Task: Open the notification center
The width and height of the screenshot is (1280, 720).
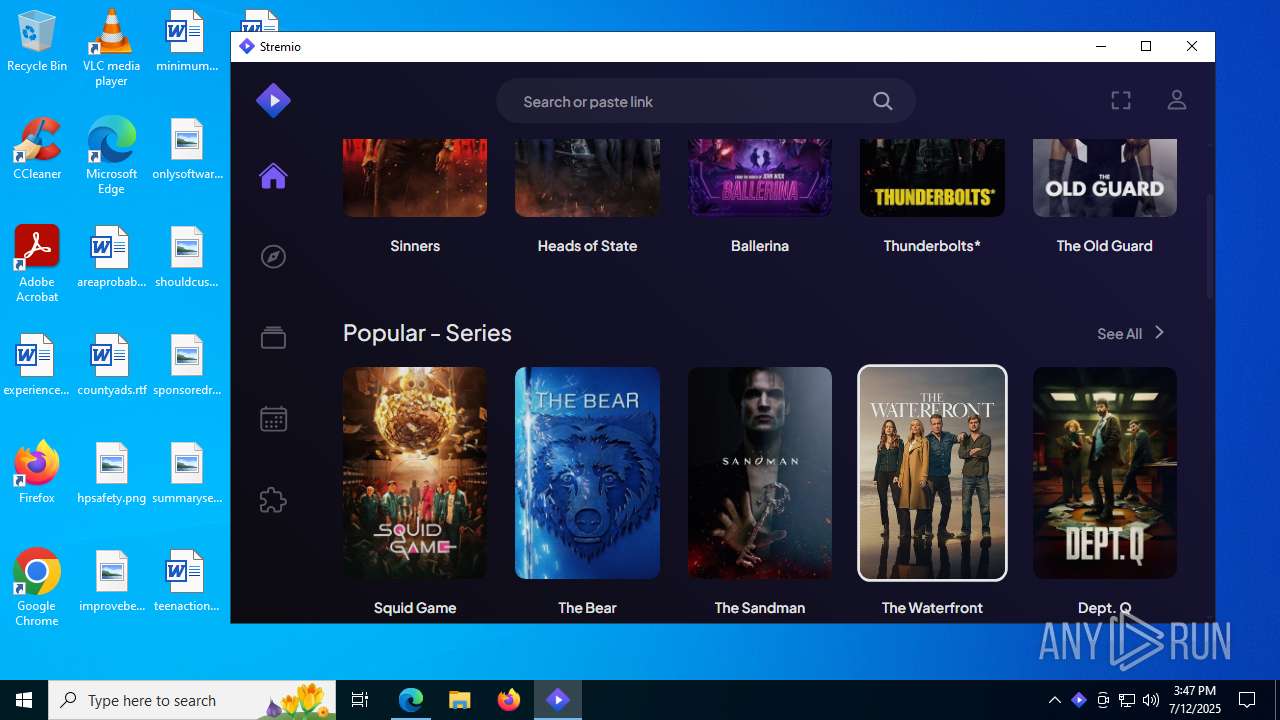Action: 1247,700
